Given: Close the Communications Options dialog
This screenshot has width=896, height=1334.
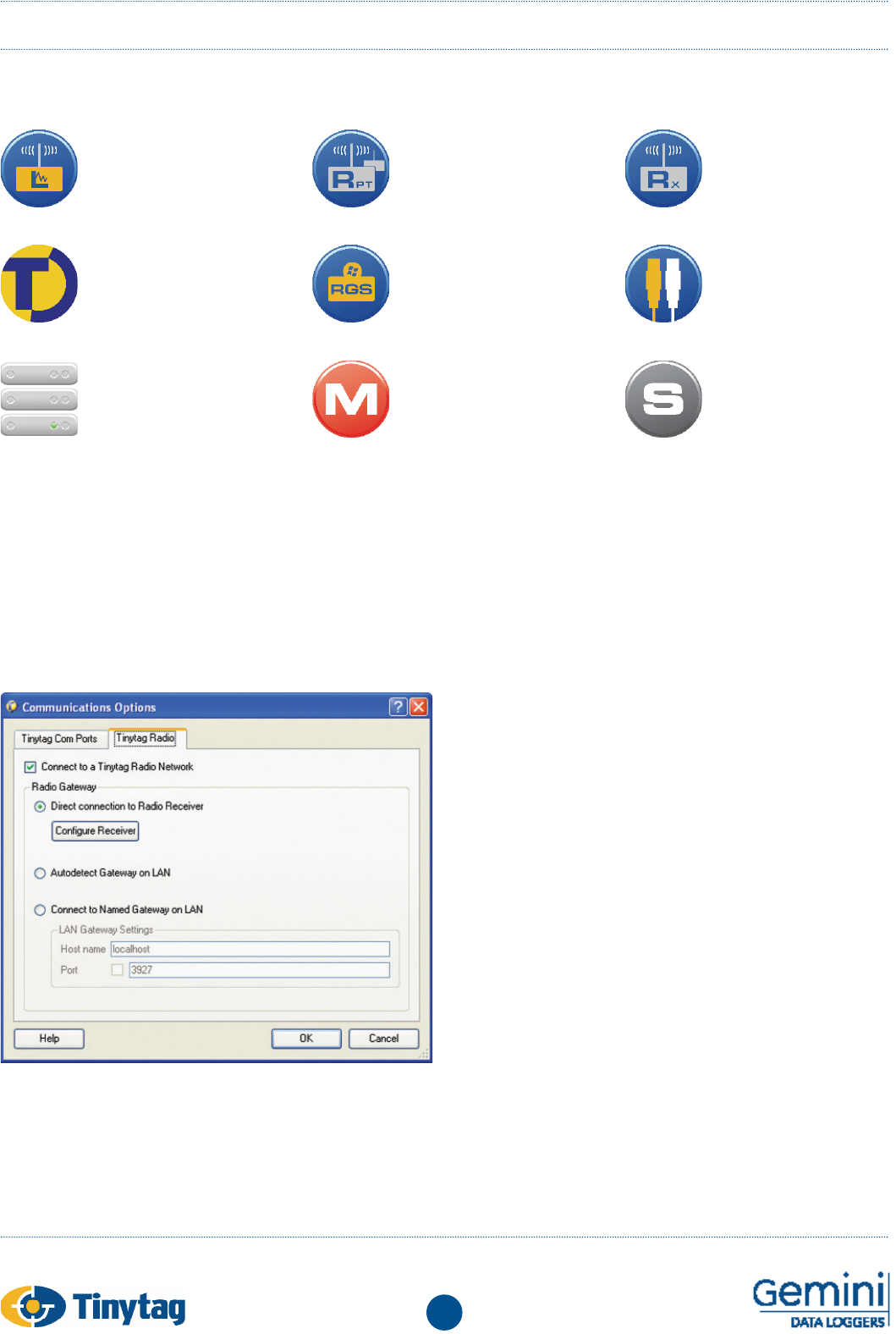Looking at the screenshot, I should pos(419,707).
